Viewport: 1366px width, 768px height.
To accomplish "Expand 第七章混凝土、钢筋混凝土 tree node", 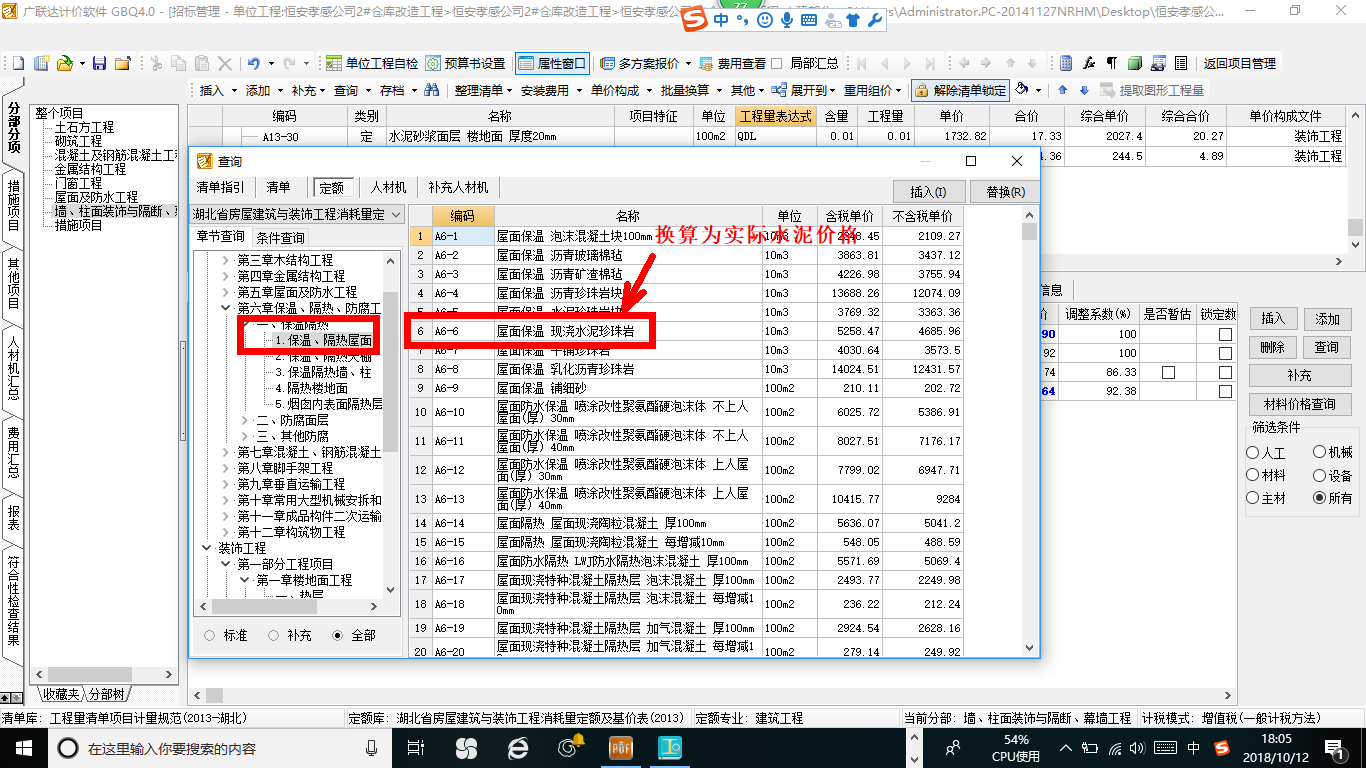I will coord(226,452).
